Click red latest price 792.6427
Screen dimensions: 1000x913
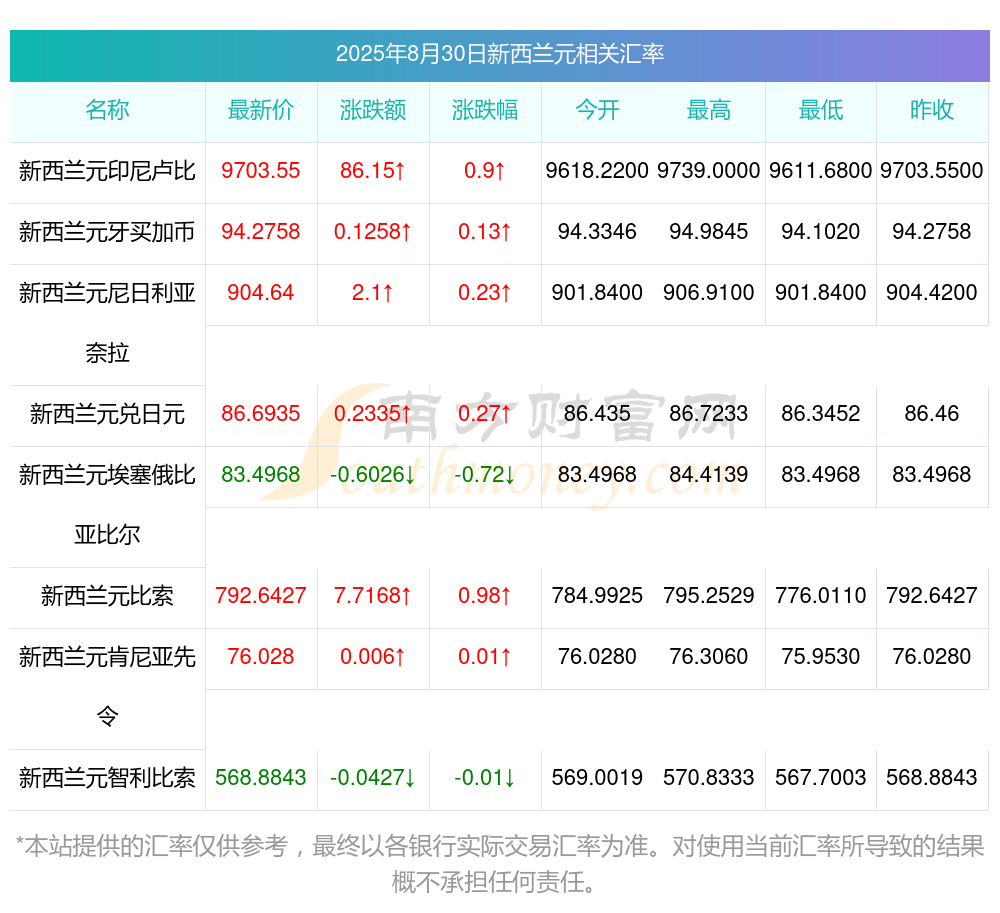(x=260, y=595)
